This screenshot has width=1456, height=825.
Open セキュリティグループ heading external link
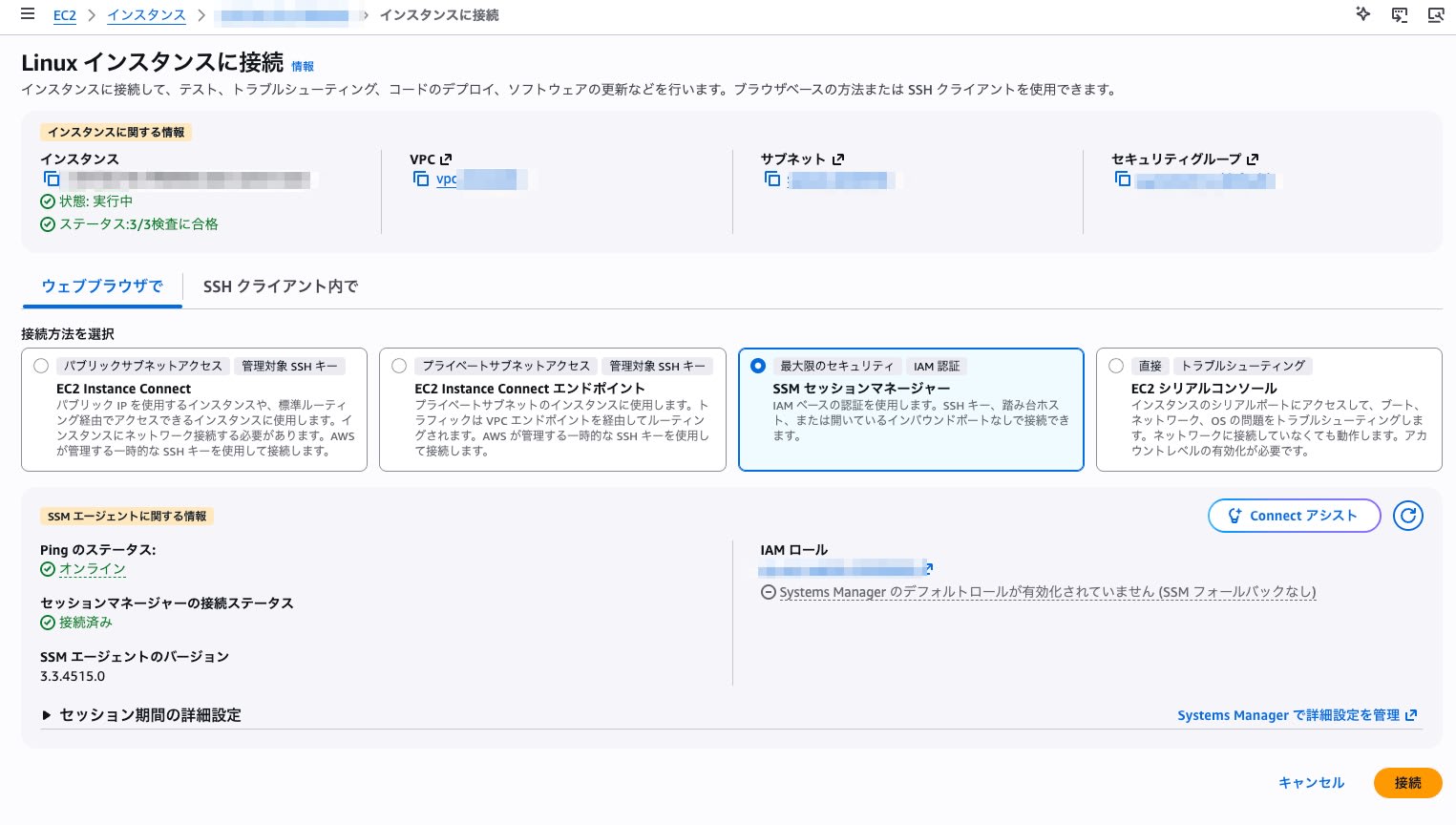pyautogui.click(x=1253, y=159)
